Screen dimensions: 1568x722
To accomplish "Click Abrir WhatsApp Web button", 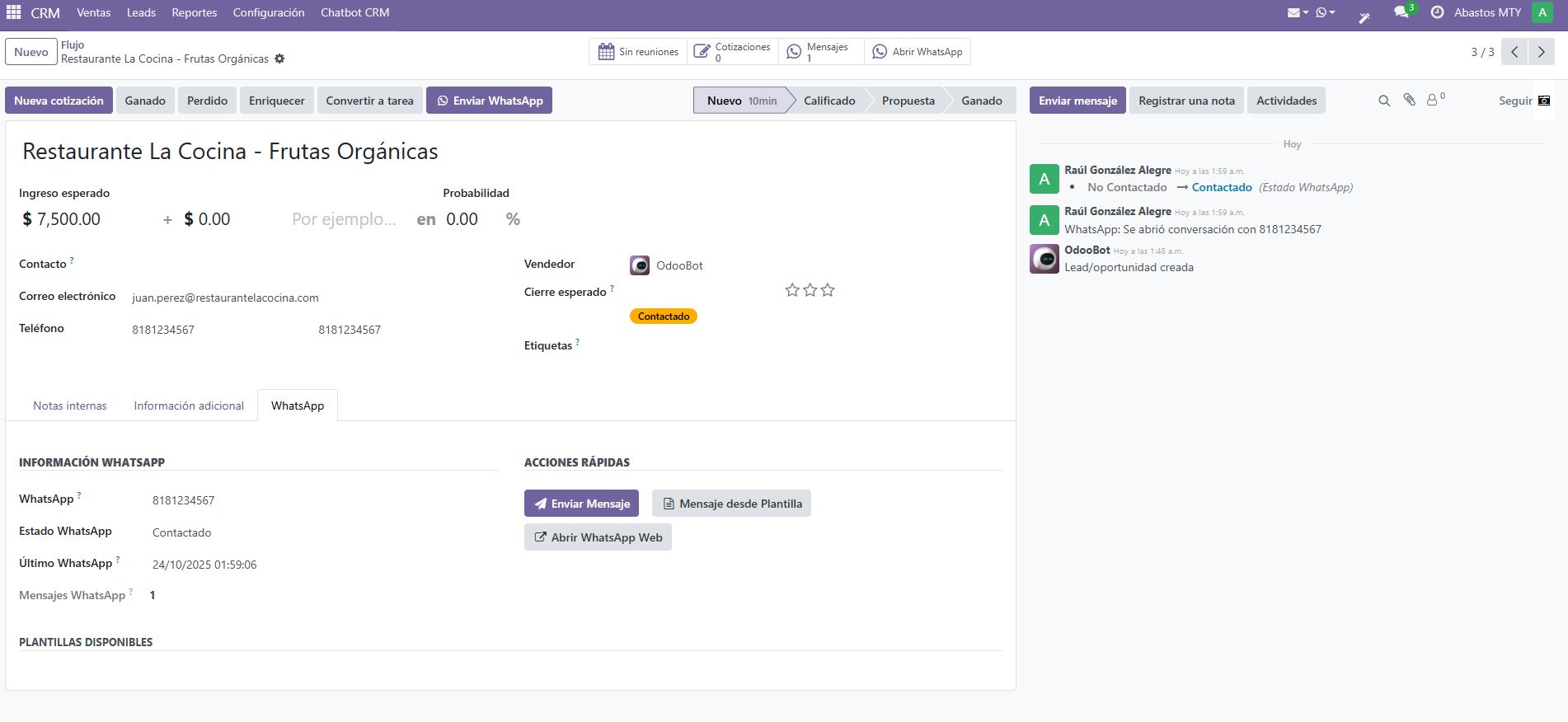I will (598, 537).
